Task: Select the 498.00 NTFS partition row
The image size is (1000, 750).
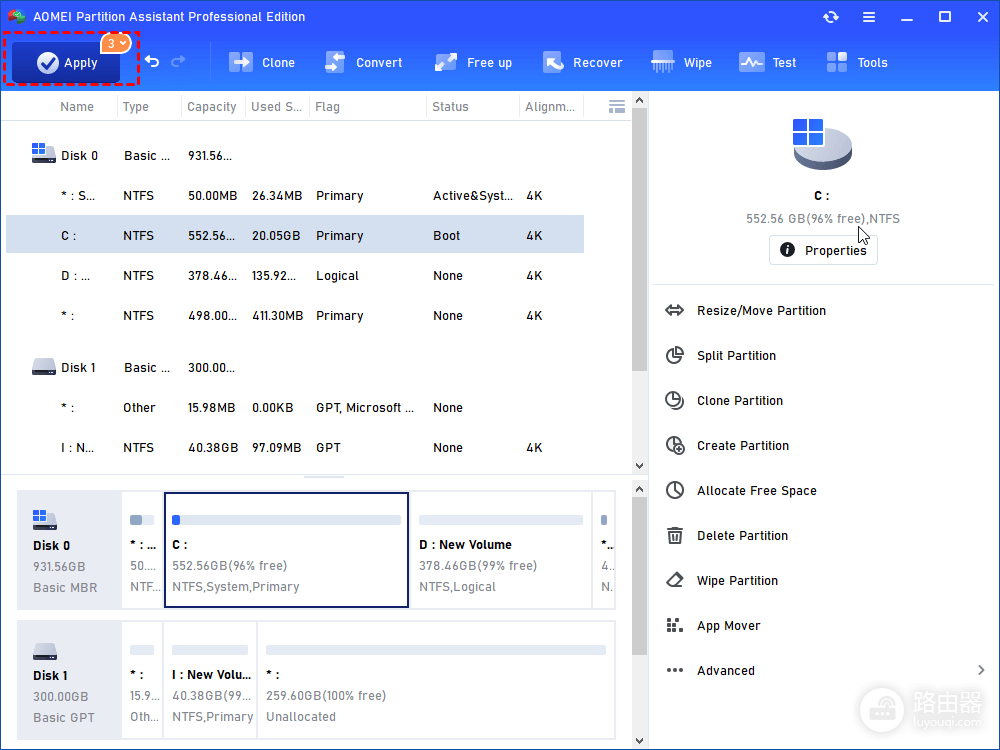Action: tap(295, 316)
